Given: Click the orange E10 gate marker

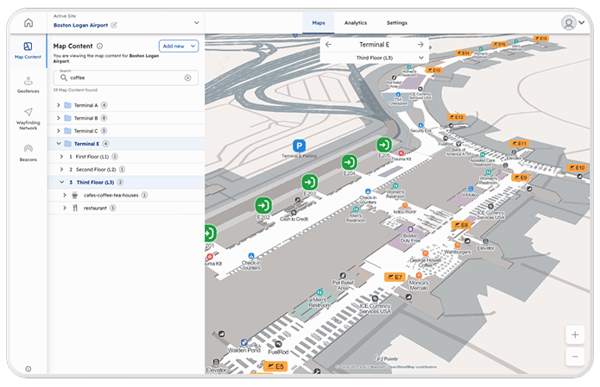Looking at the screenshot, I should [576, 168].
